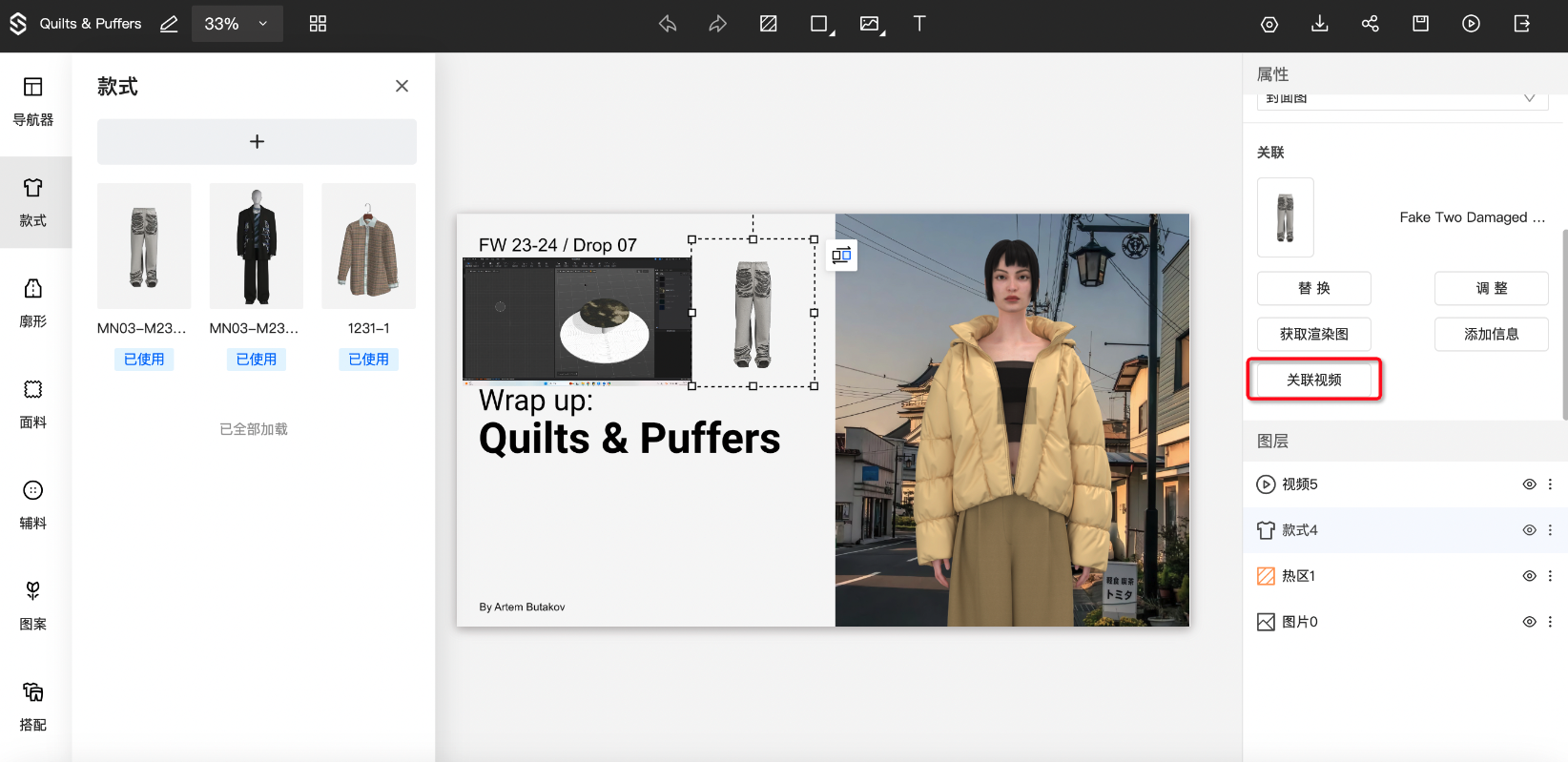
Task: Click the redo arrow in top toolbar
Action: (717, 24)
